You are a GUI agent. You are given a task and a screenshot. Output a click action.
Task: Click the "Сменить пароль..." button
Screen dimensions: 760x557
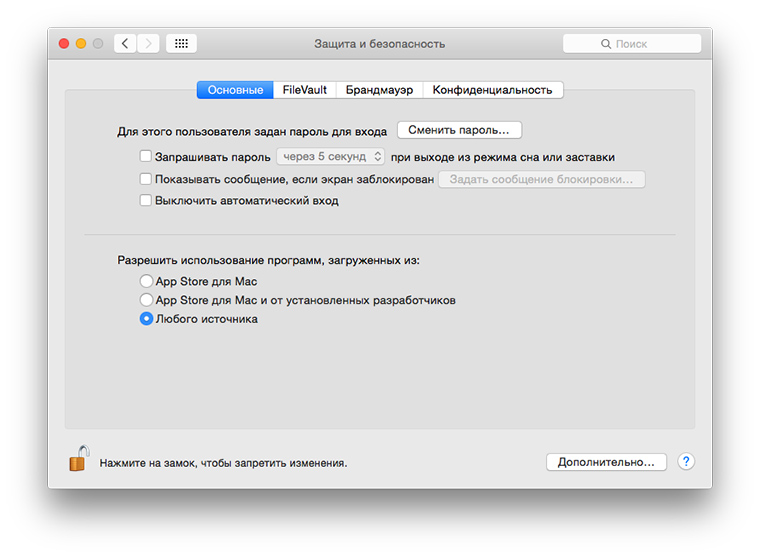tap(459, 130)
